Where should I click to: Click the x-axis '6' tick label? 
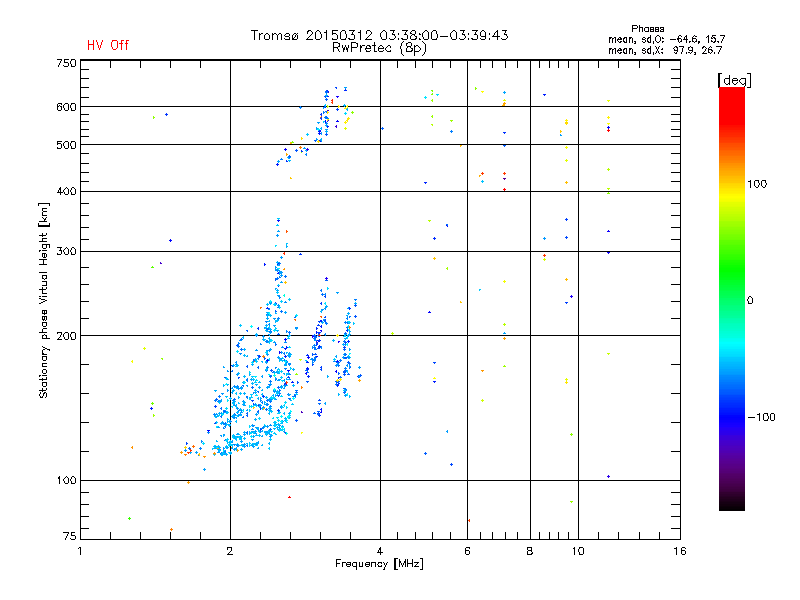click(467, 551)
